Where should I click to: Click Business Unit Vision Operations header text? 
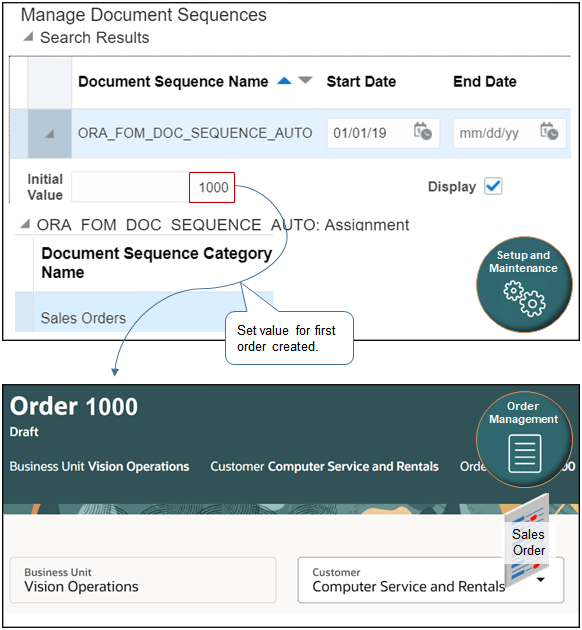click(99, 466)
